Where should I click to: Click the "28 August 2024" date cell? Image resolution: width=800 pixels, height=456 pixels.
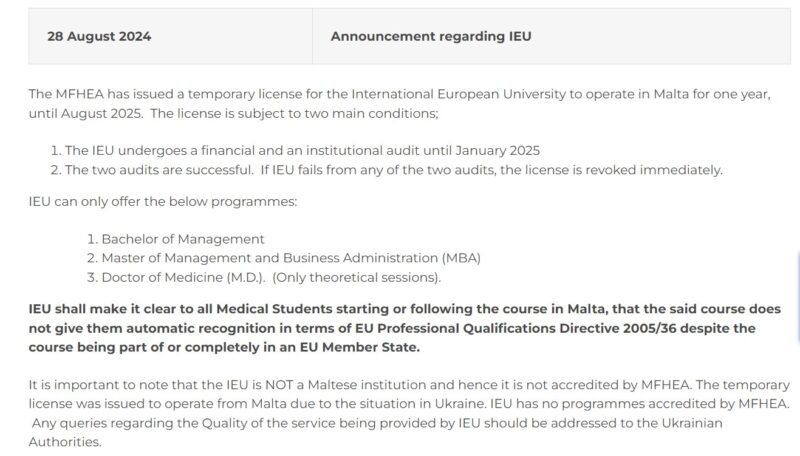99,37
